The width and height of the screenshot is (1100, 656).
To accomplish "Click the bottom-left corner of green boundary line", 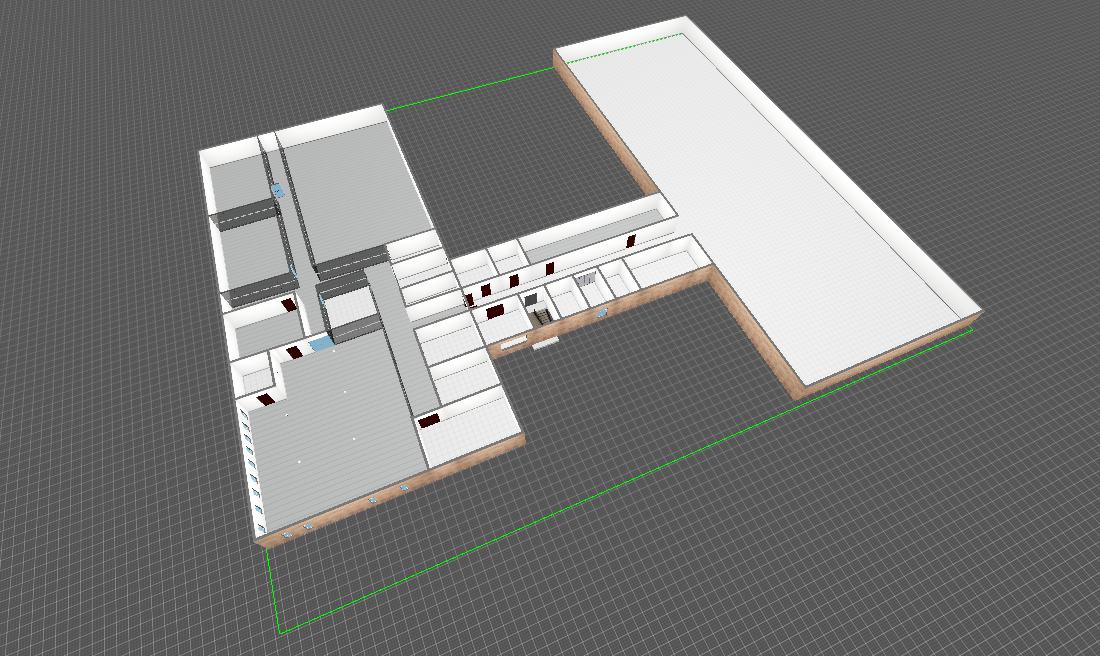I will click(x=280, y=632).
